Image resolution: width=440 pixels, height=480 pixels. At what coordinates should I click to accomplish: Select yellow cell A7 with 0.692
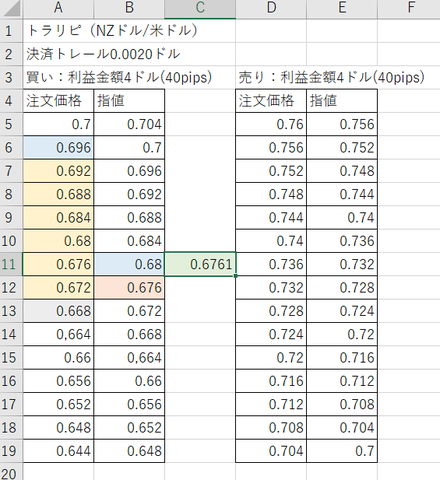point(58,171)
